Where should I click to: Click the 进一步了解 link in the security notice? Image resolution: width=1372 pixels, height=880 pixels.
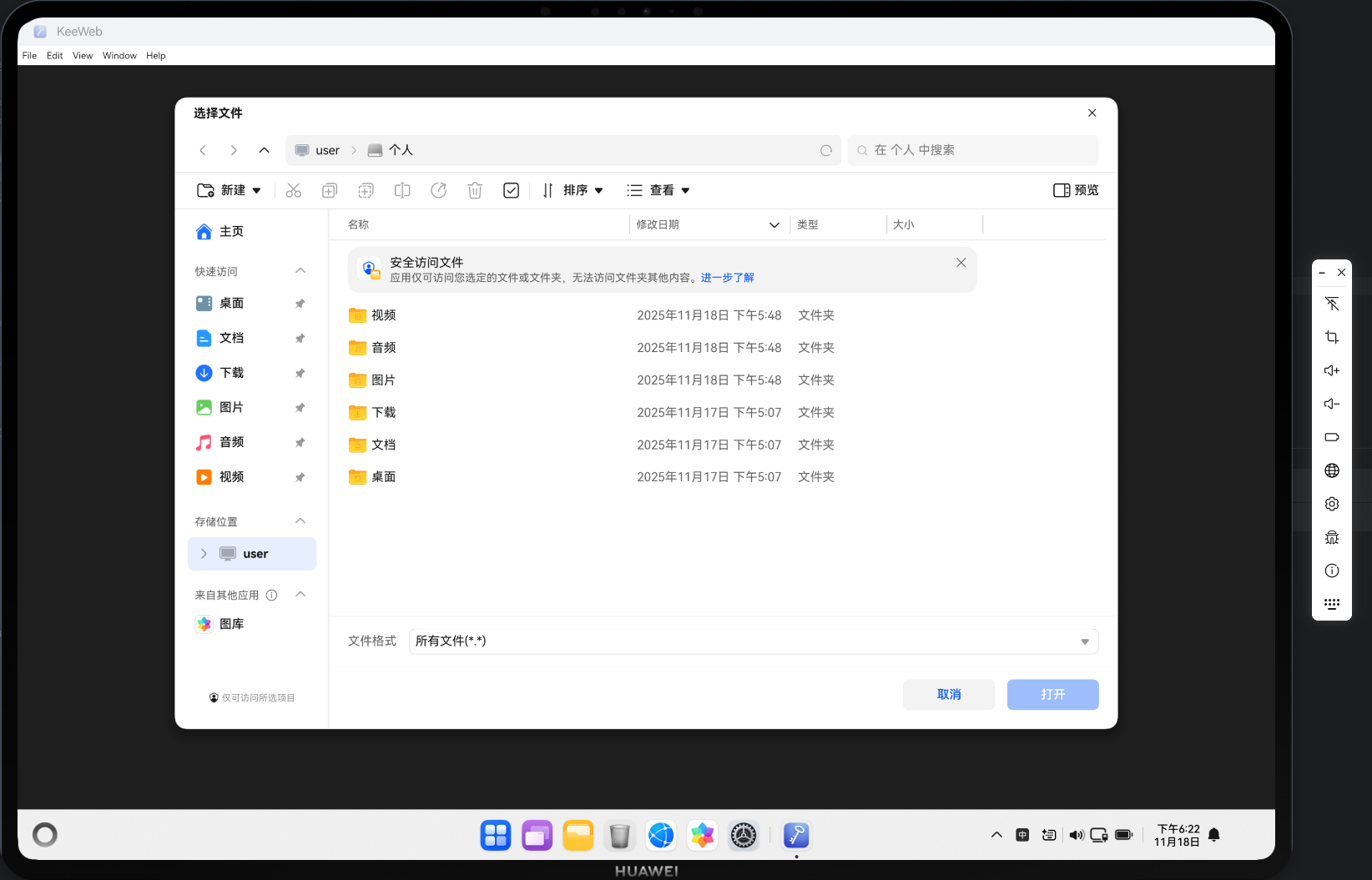tap(727, 278)
